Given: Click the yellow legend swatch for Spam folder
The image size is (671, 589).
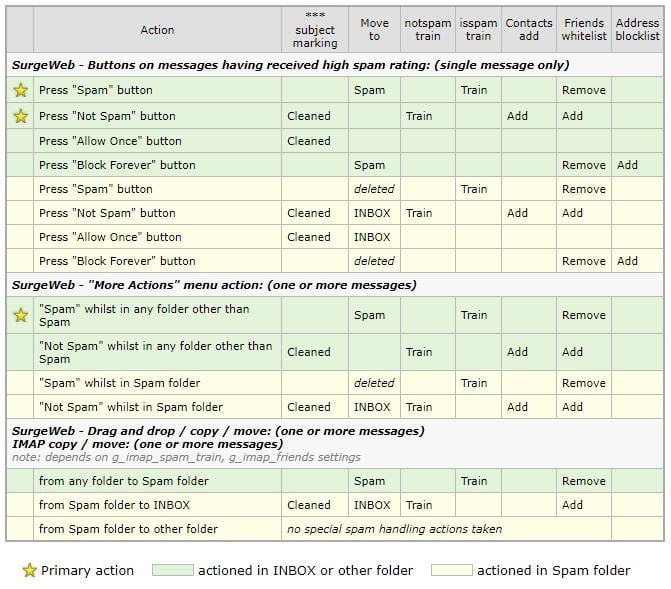Looking at the screenshot, I should coord(451,570).
